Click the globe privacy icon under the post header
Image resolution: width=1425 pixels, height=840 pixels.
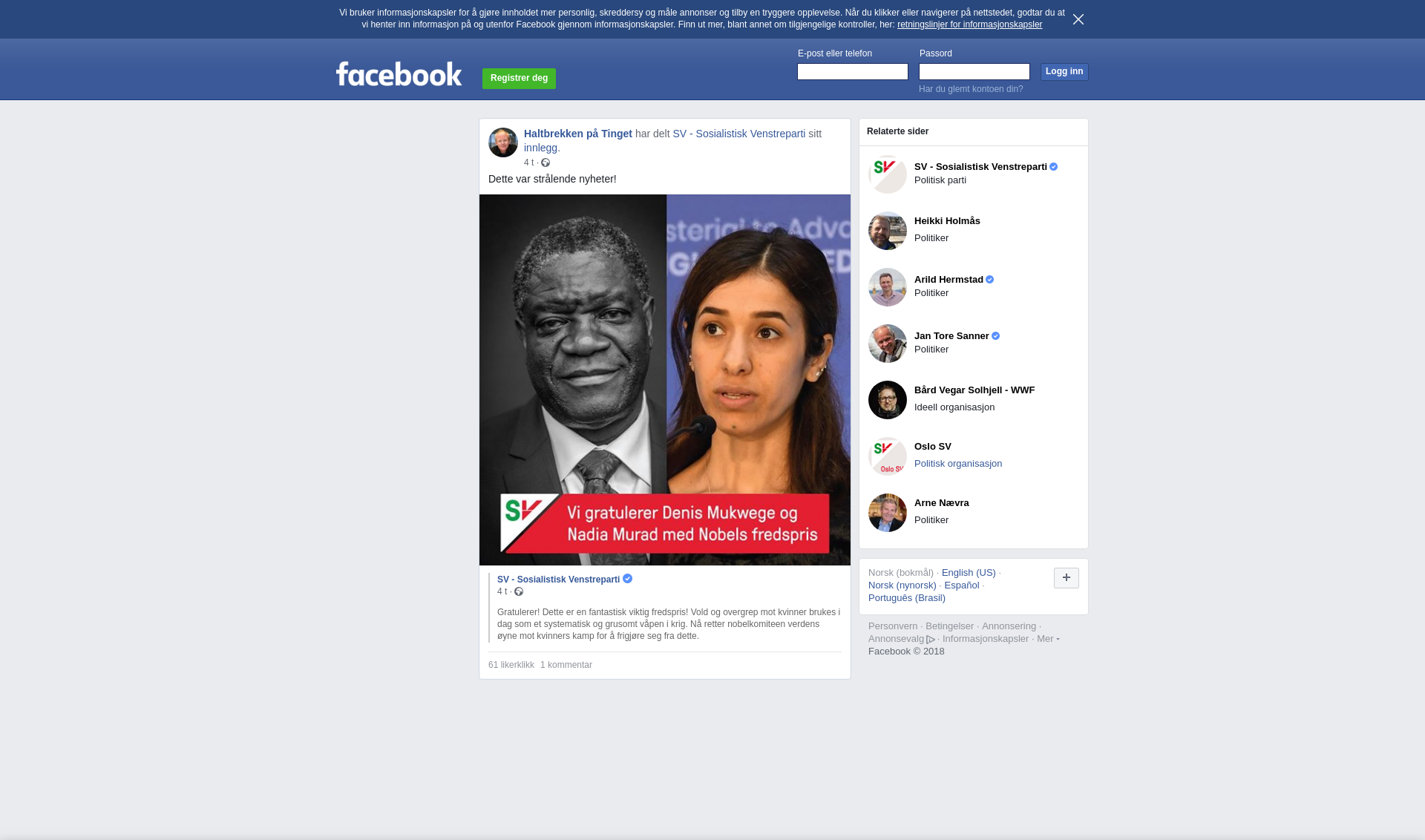(546, 163)
